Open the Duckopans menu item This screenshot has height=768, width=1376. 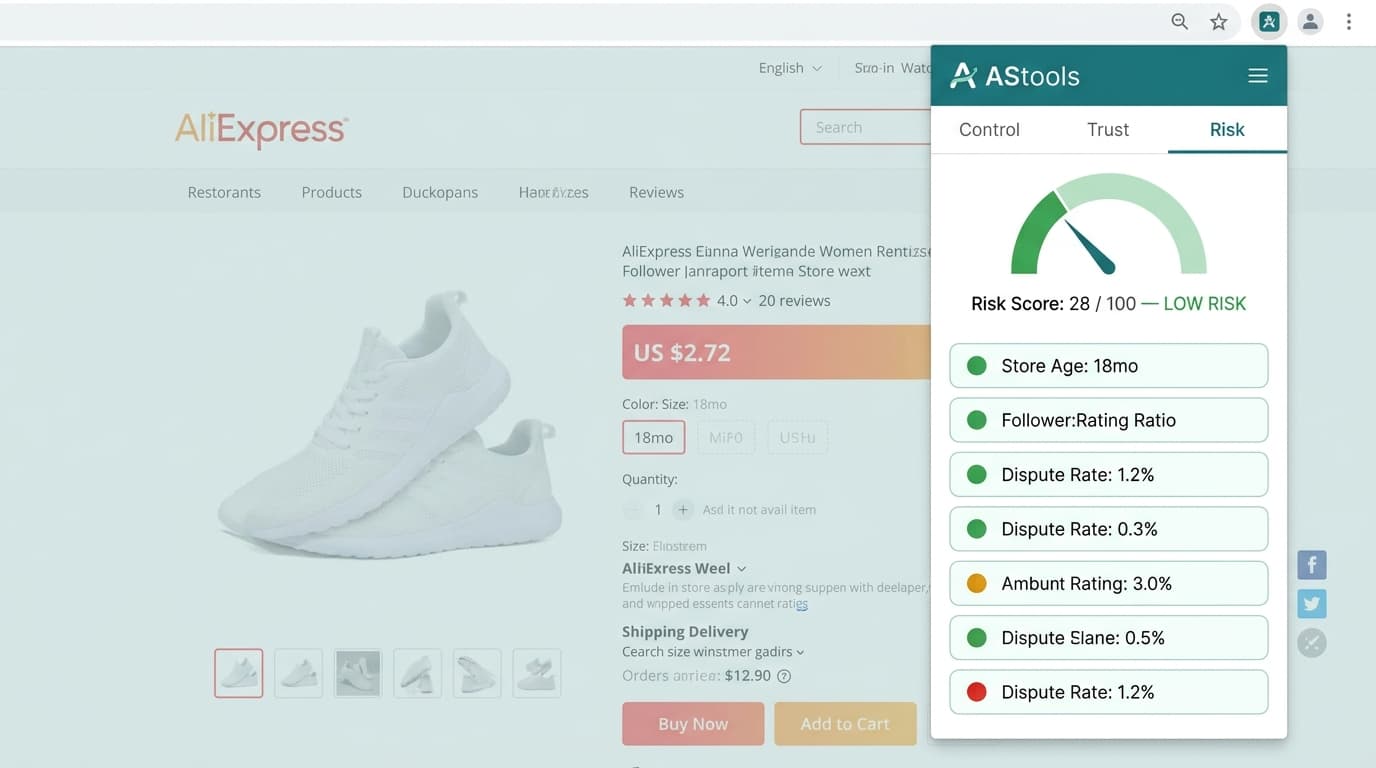440,192
